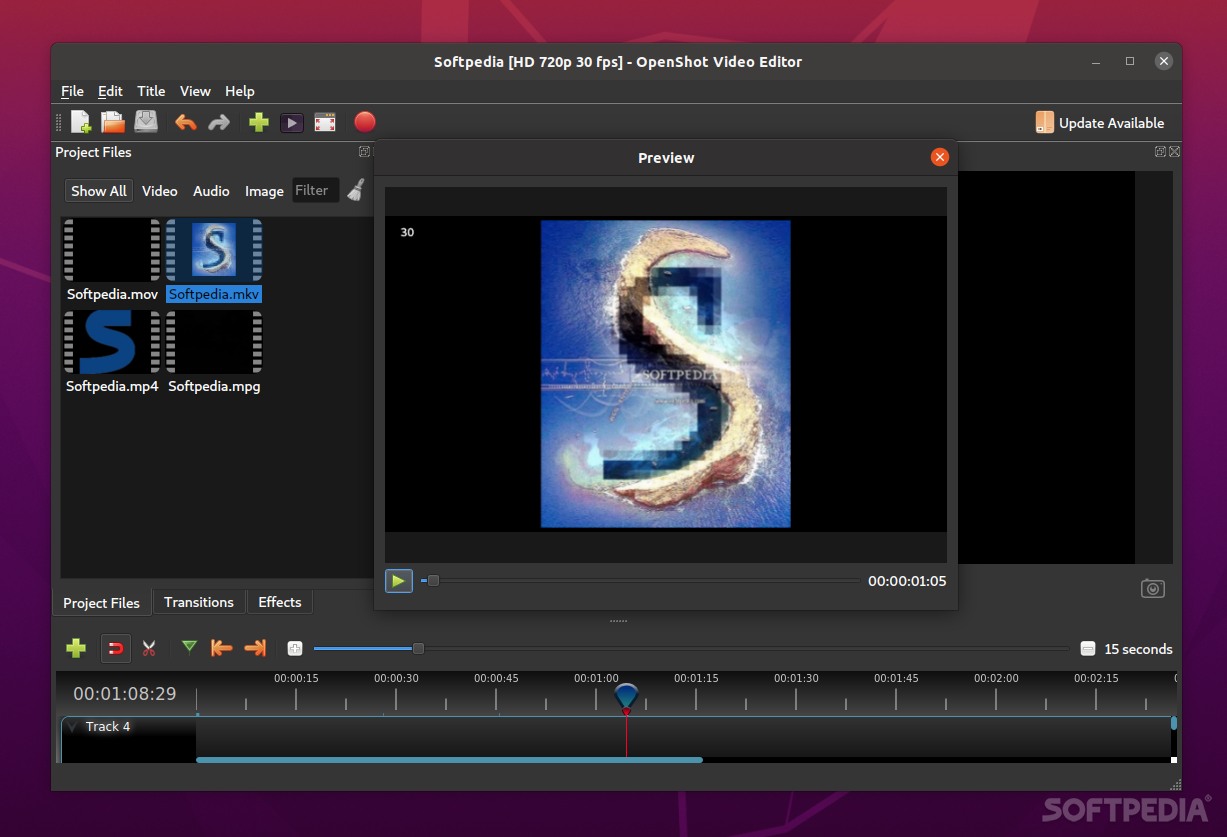The width and height of the screenshot is (1227, 837).
Task: Adjust the timeline zoom slider
Action: (417, 648)
